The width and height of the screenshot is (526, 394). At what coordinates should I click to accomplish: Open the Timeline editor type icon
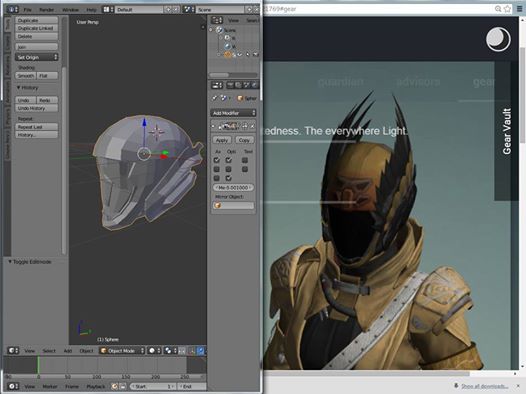tap(13, 386)
